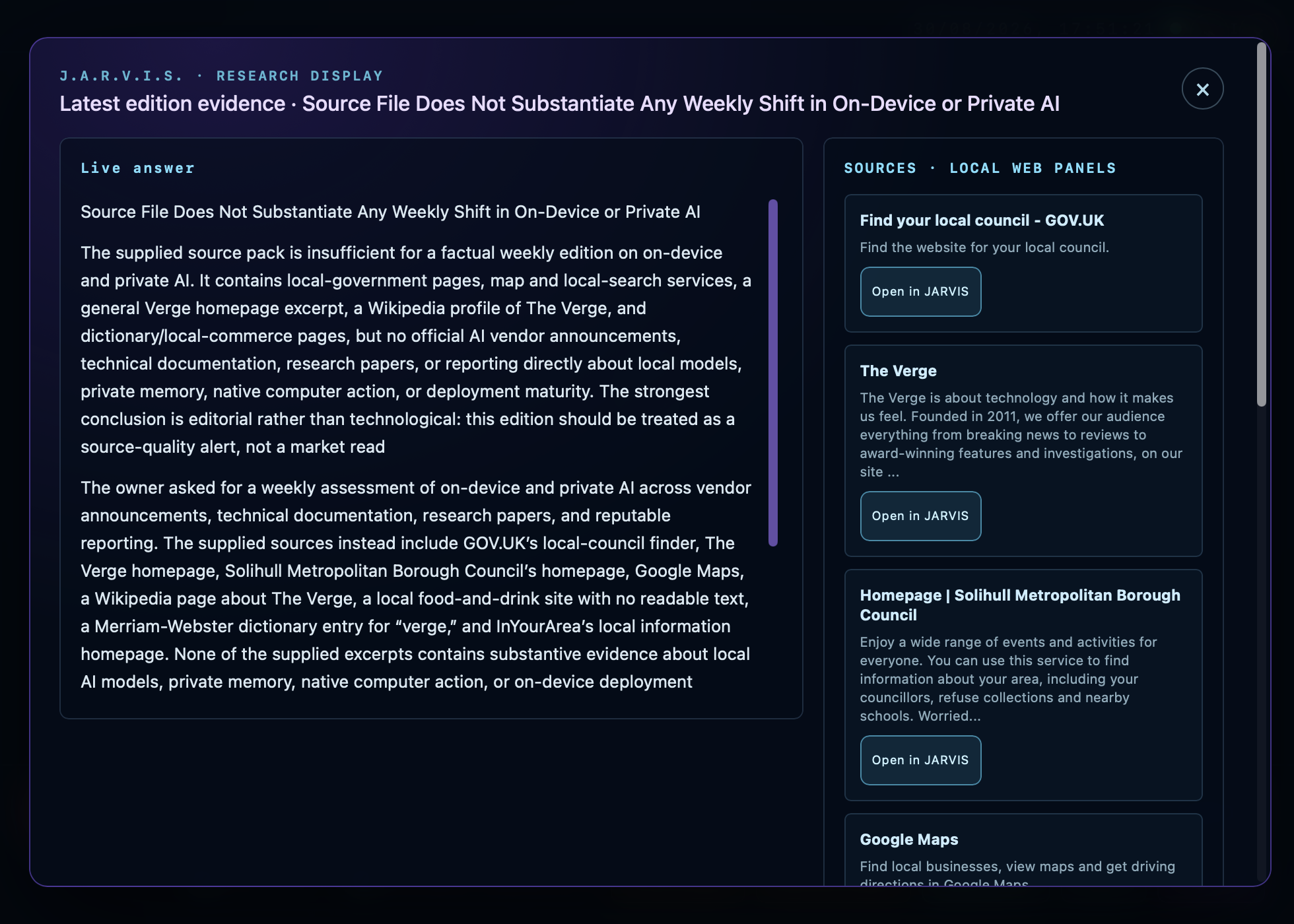The height and width of the screenshot is (924, 1294).
Task: Click 'Find the website for your local council.' text
Action: (x=984, y=247)
